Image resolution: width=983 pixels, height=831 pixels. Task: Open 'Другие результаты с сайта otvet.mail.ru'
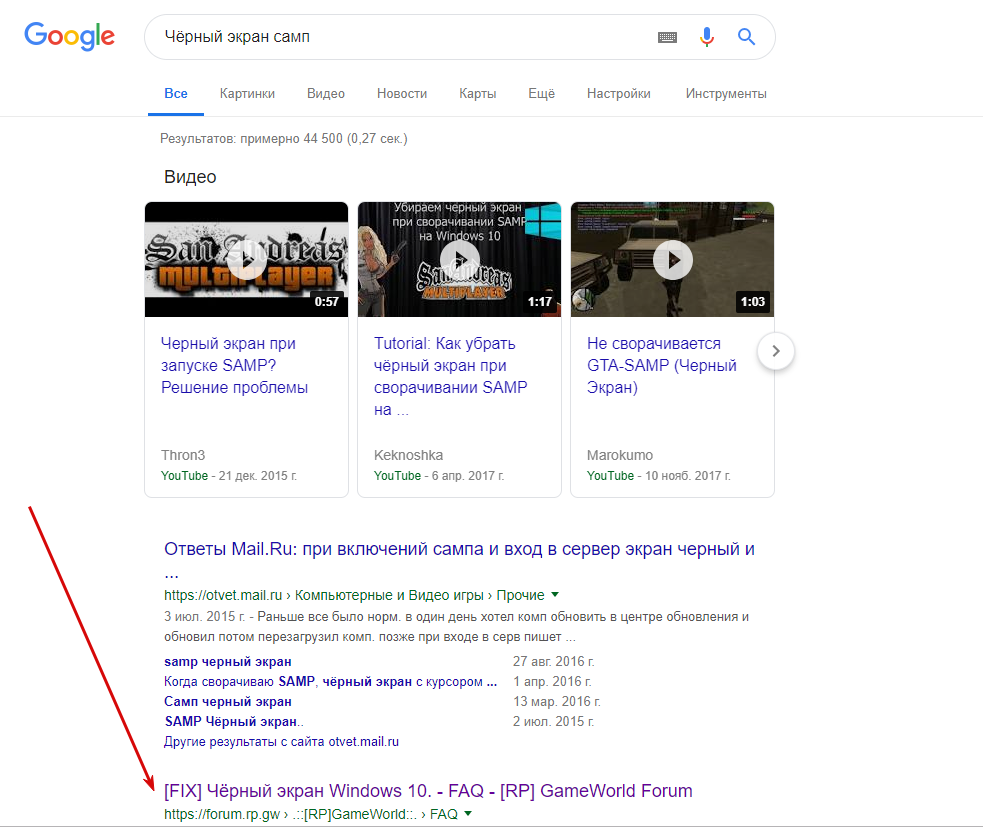click(281, 741)
